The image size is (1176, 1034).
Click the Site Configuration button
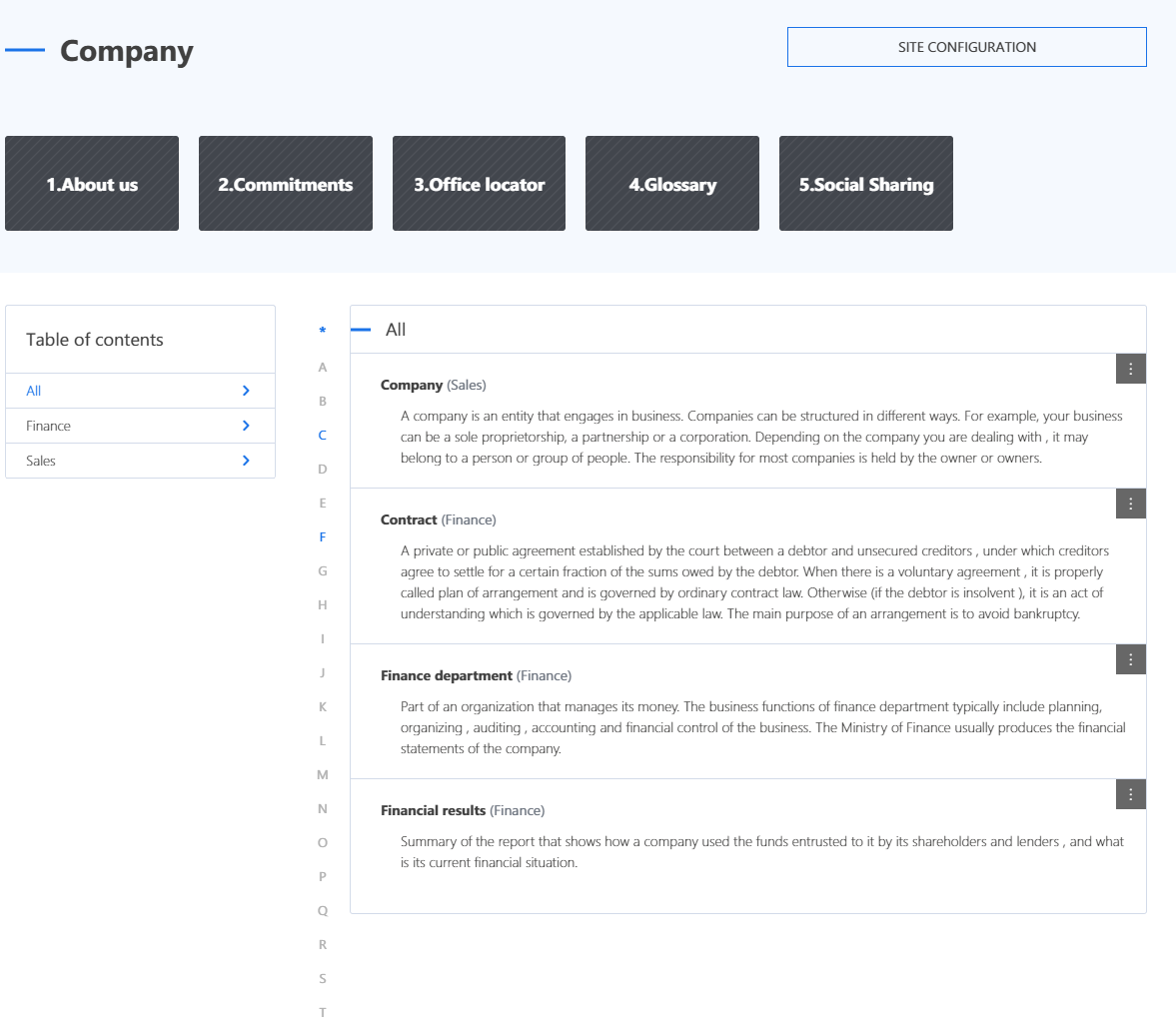[967, 47]
